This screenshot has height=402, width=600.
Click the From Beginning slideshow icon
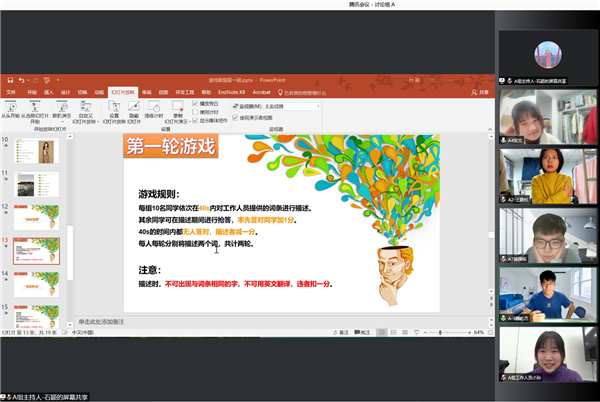(10, 106)
